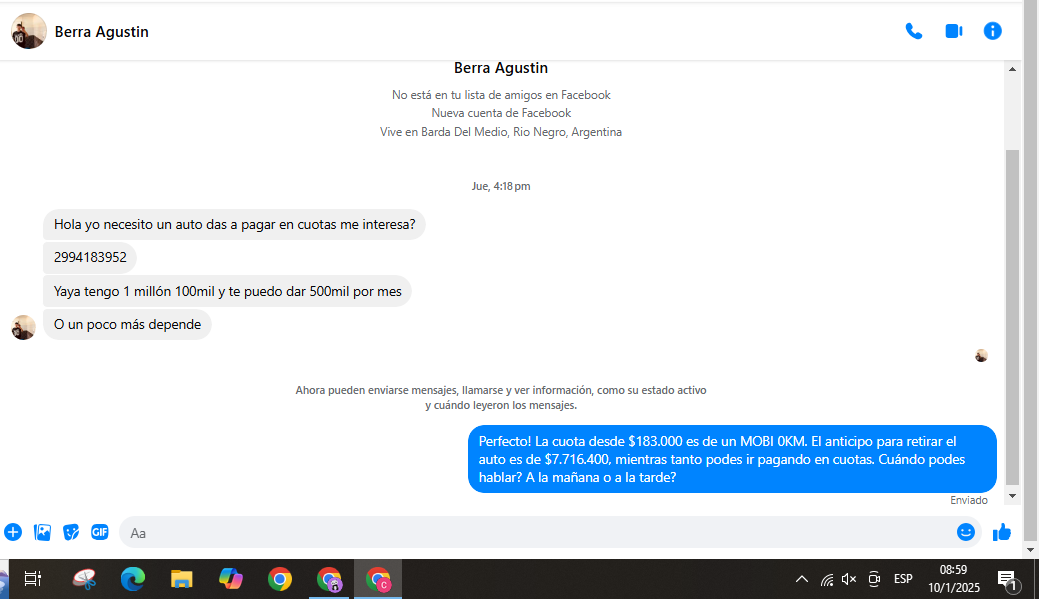
Task: Open Windows notification center
Action: (x=1007, y=579)
